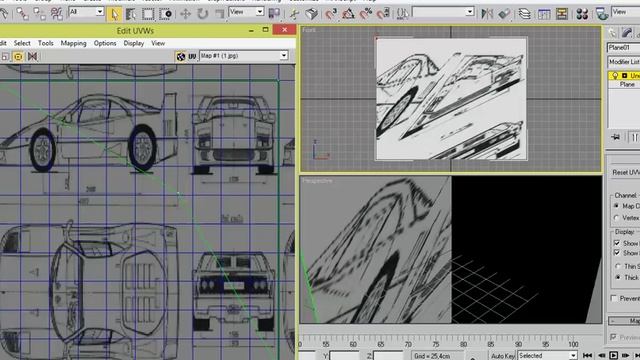
Task: Open the Select menu in Edit UVWs
Action: click(x=22, y=43)
